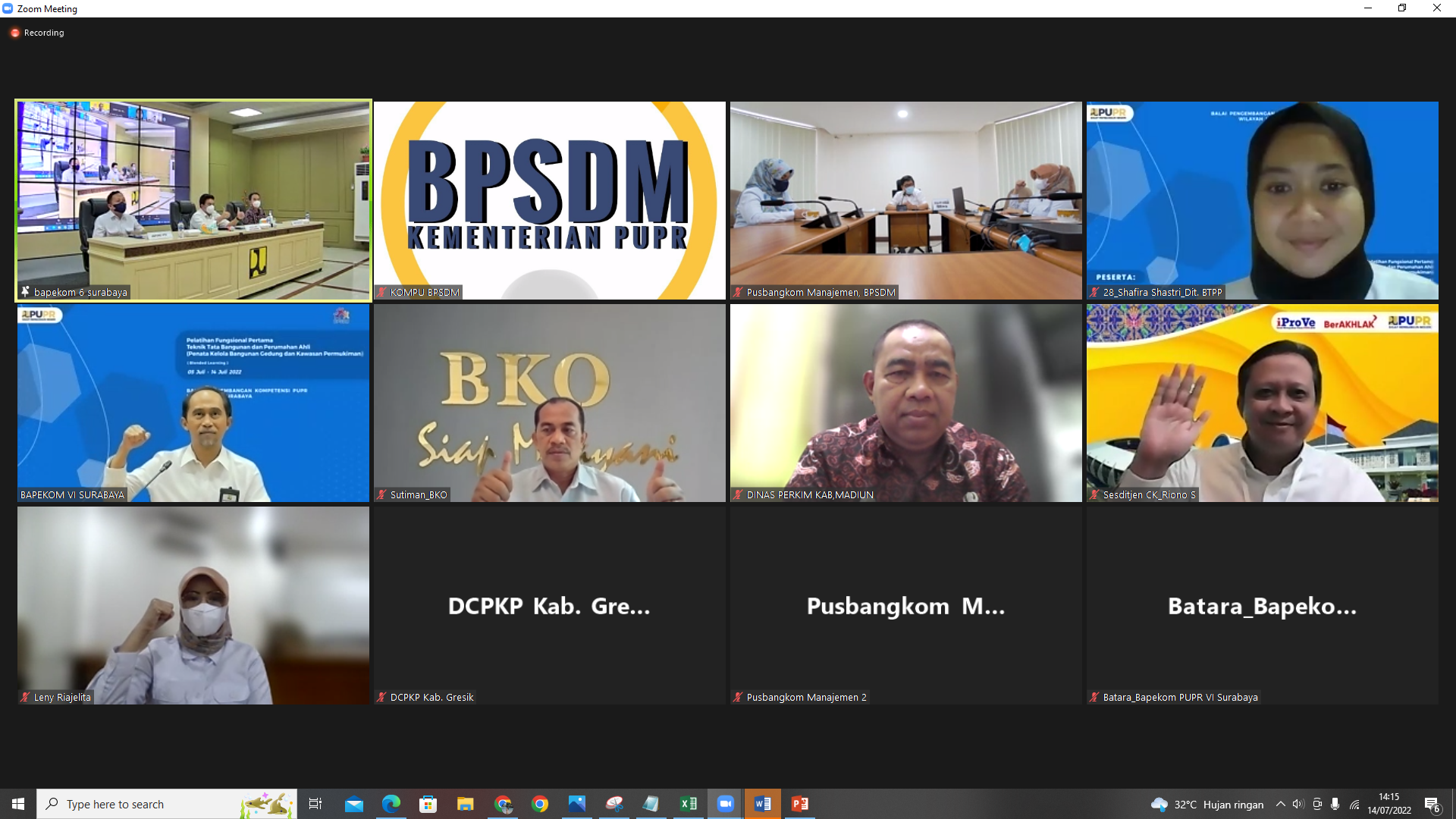Click the Zoom taskbar icon

pyautogui.click(x=726, y=804)
